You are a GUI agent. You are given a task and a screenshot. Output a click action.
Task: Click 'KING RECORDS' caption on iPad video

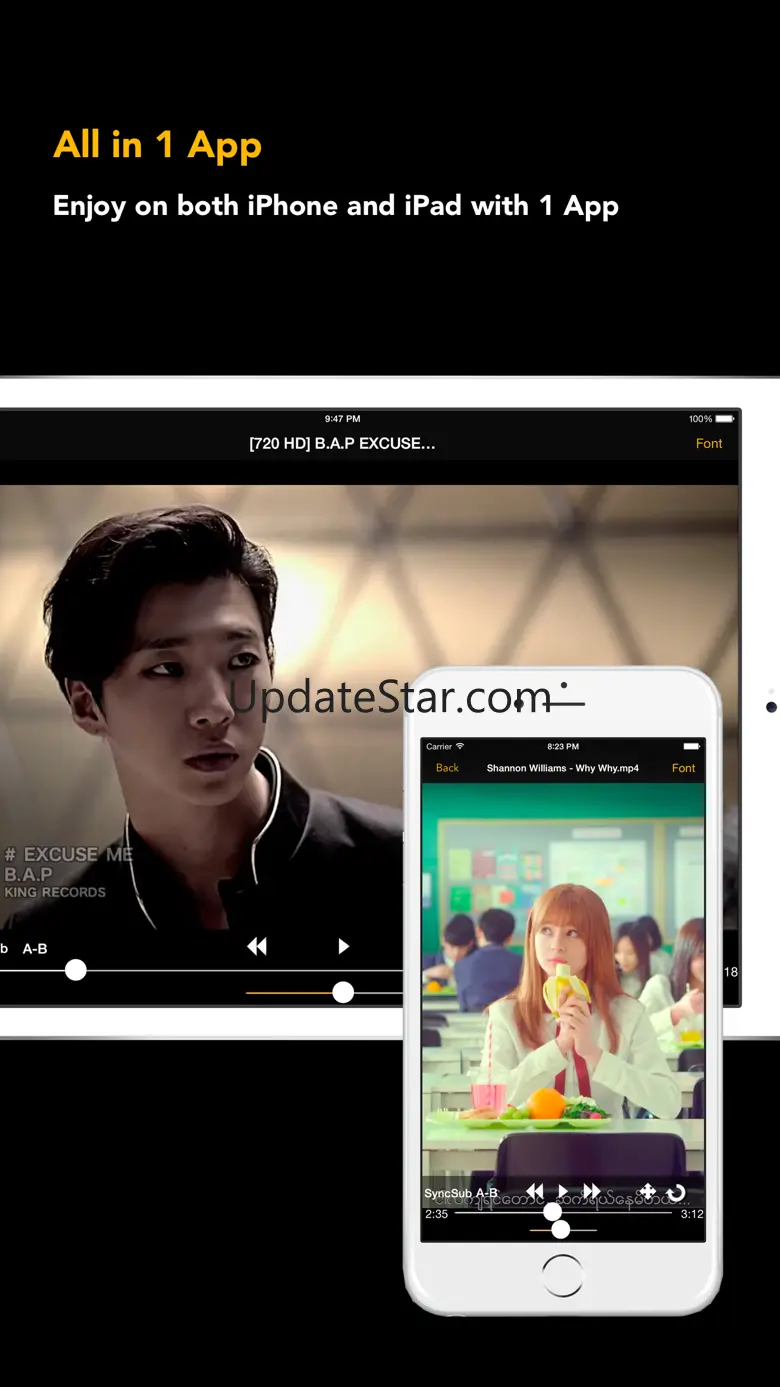(x=54, y=892)
